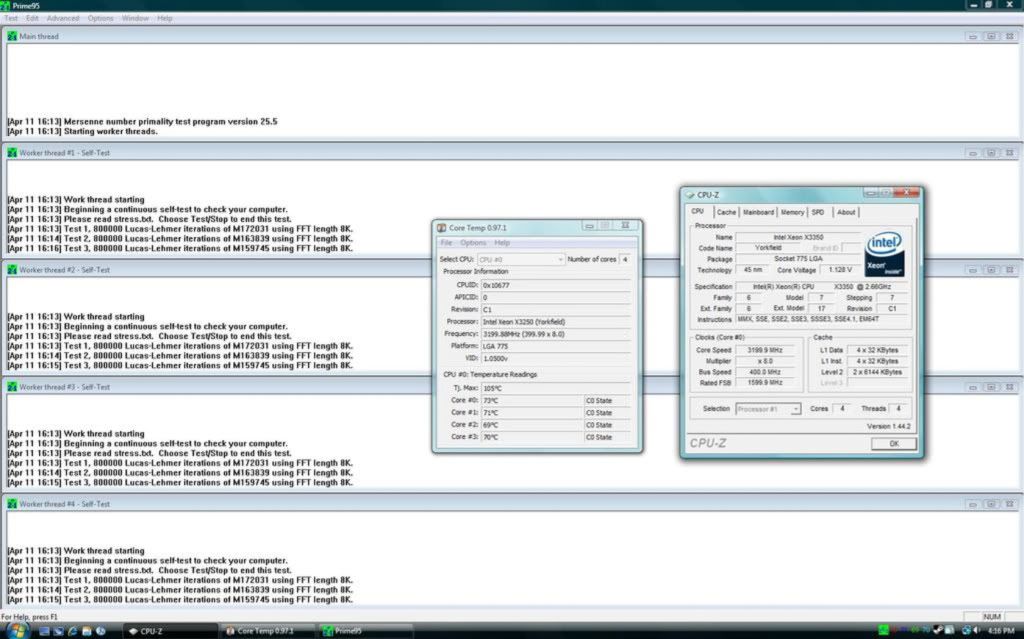Switch to the Cache tab in CPU-Z

coord(726,212)
